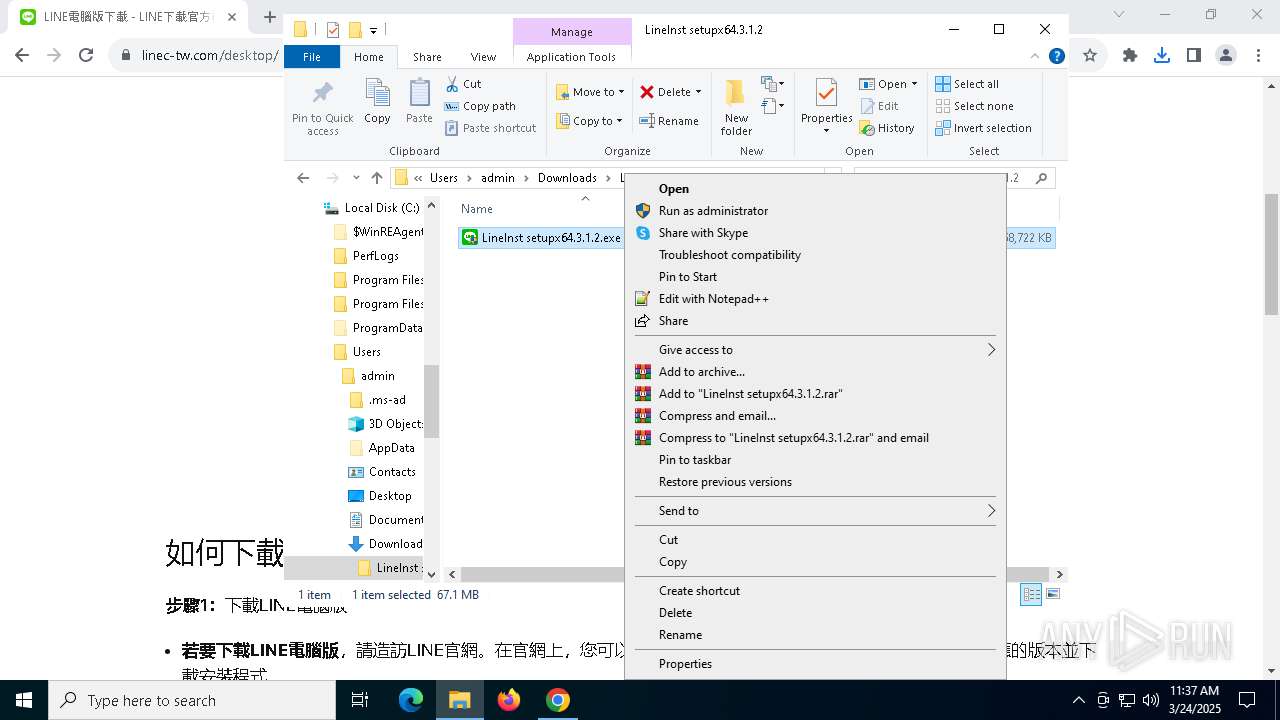Image resolution: width=1280 pixels, height=720 pixels.
Task: Open the File ribbon tab
Action: coord(312,57)
